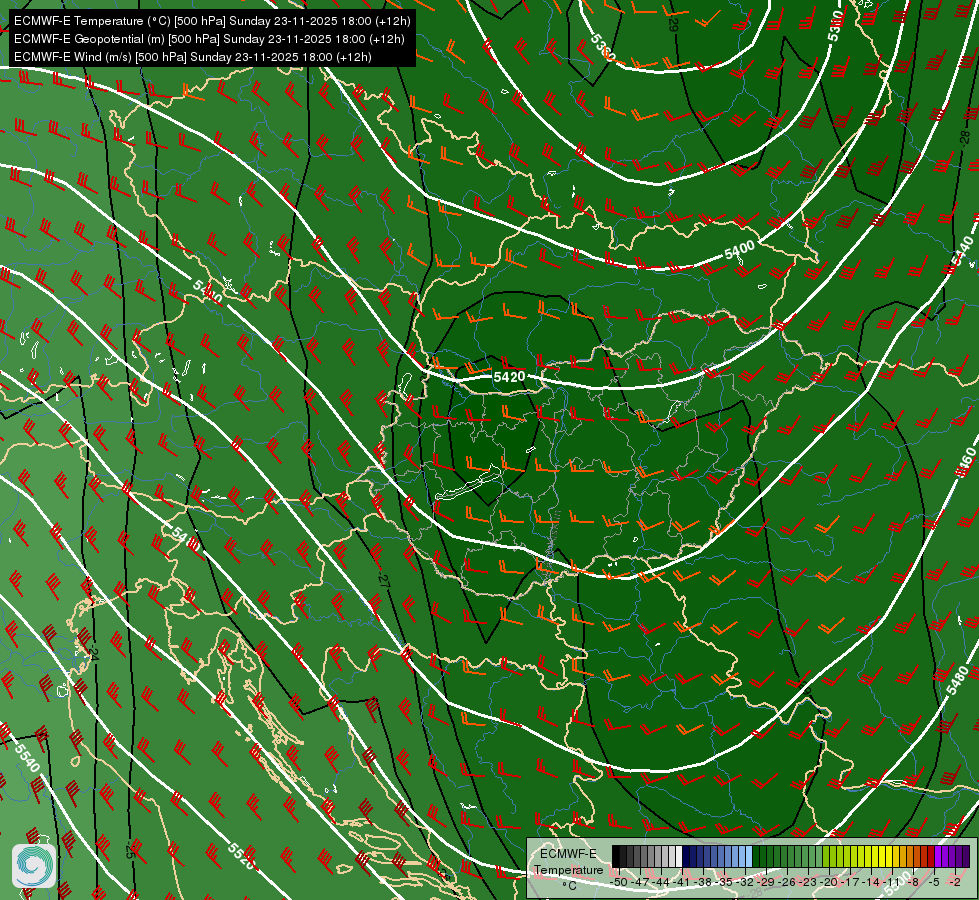Click the -8 value in the temperature legend

tap(914, 882)
